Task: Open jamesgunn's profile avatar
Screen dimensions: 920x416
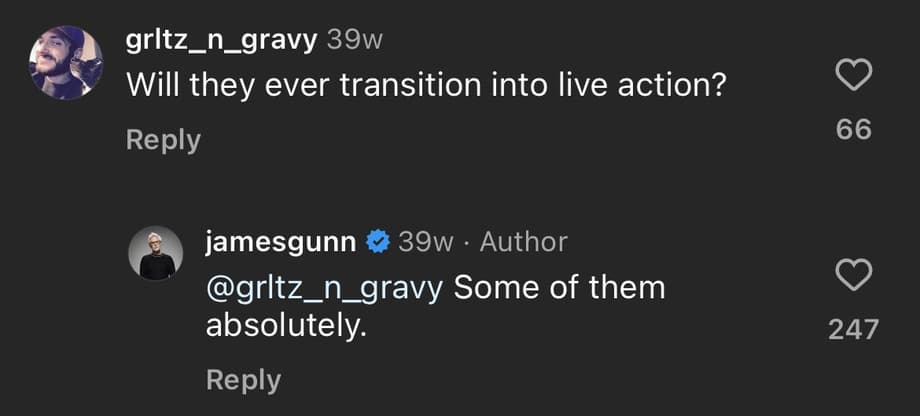Action: pyautogui.click(x=156, y=253)
